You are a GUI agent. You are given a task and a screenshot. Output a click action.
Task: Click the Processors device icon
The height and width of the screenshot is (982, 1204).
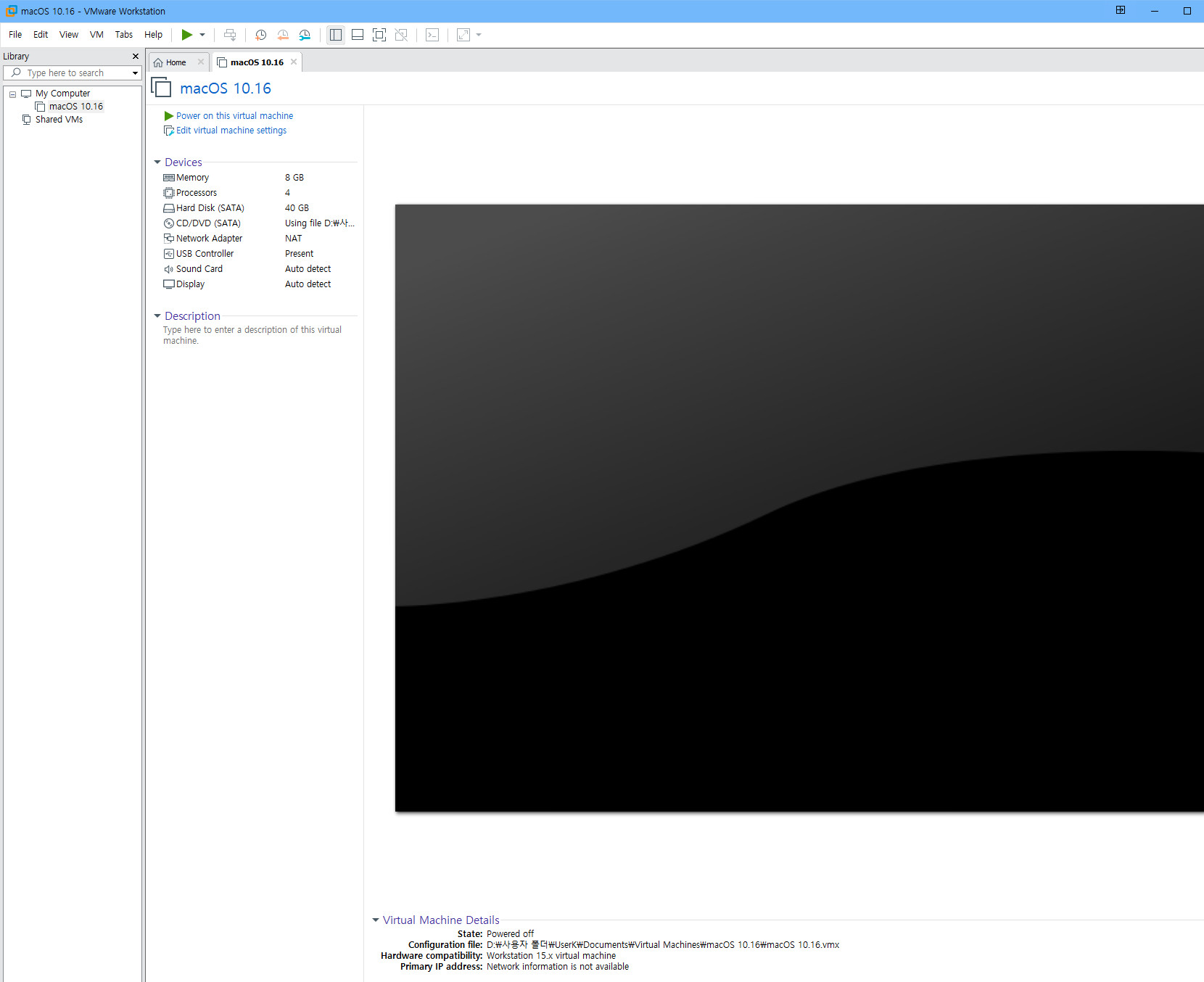click(x=169, y=193)
